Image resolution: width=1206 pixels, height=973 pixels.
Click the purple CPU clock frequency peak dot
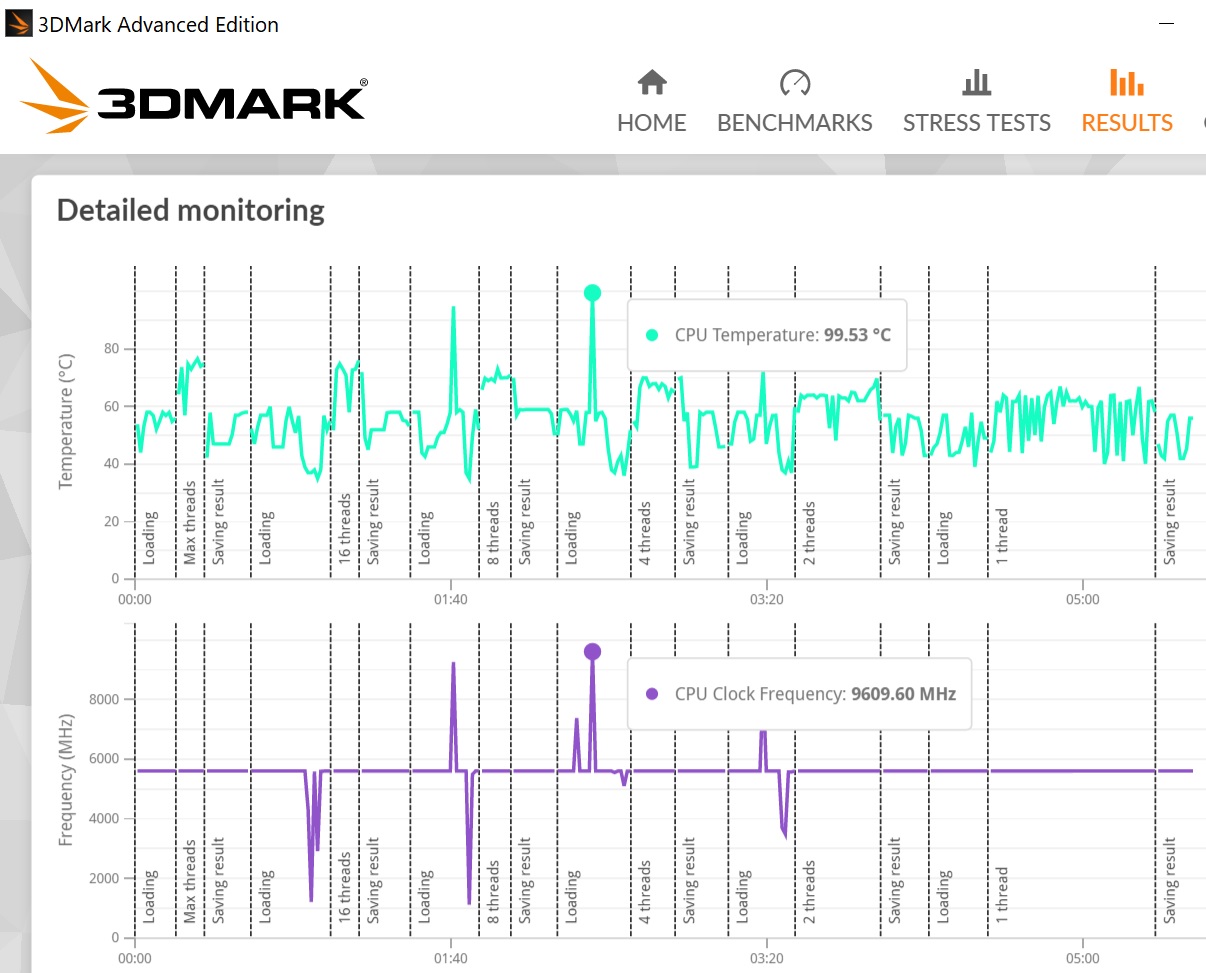592,652
